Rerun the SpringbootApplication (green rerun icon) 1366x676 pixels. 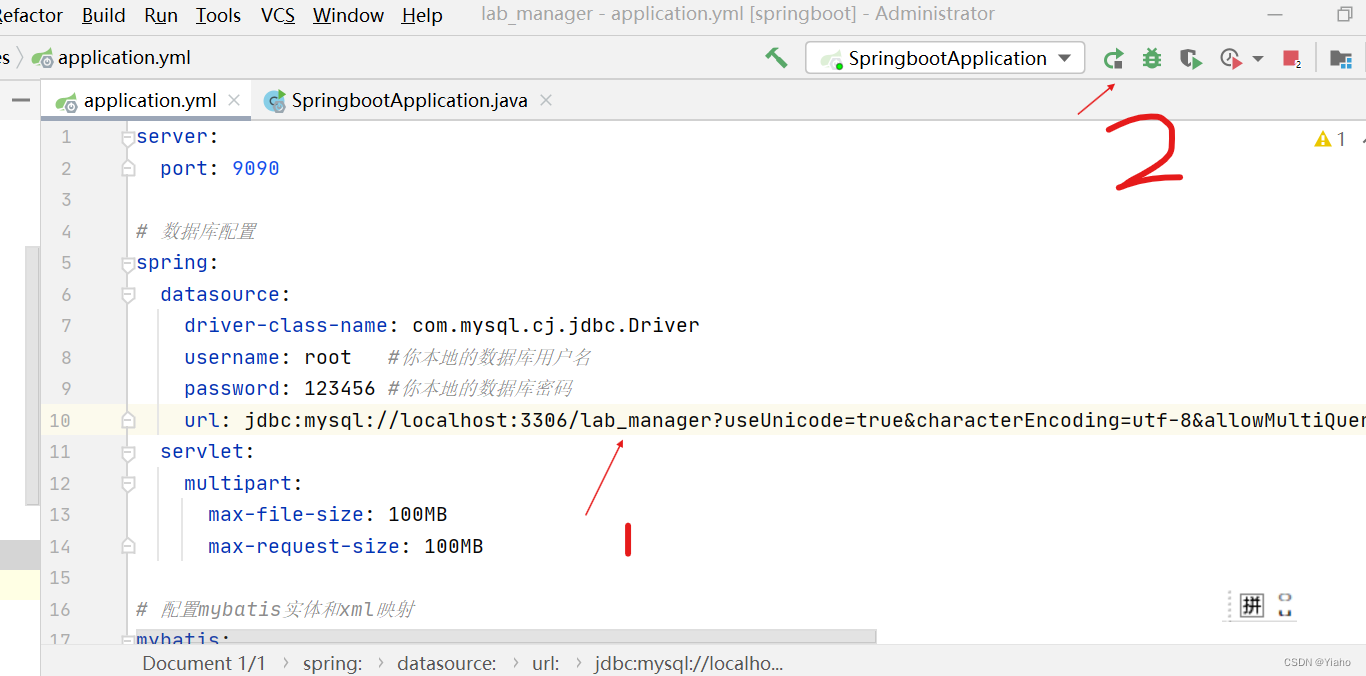[1113, 58]
